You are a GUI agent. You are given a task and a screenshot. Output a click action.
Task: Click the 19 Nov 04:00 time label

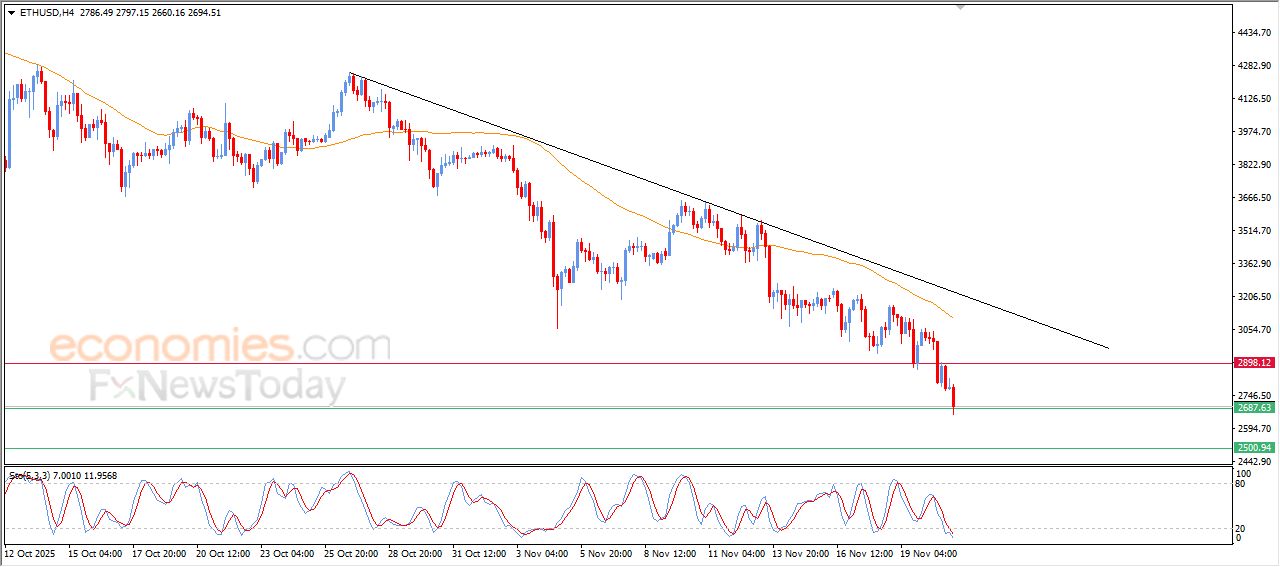[926, 552]
